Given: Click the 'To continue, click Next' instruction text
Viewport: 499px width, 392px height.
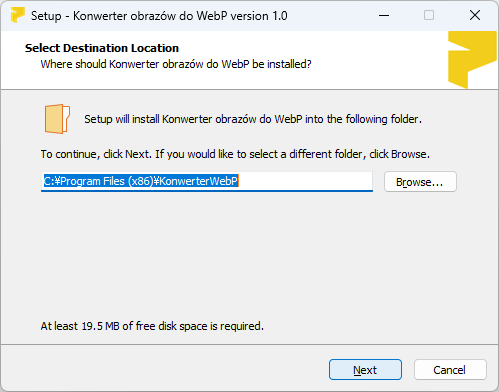Looking at the screenshot, I should click(x=235, y=154).
